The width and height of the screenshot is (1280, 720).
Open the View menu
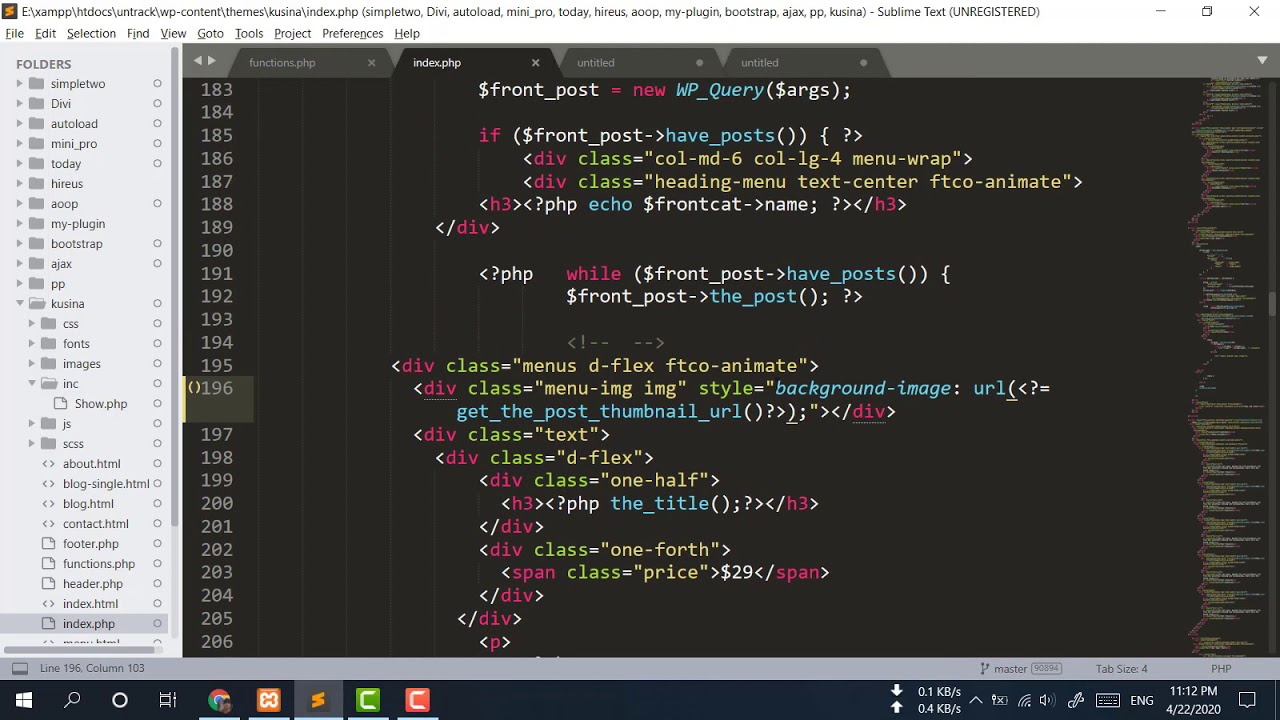pos(173,33)
